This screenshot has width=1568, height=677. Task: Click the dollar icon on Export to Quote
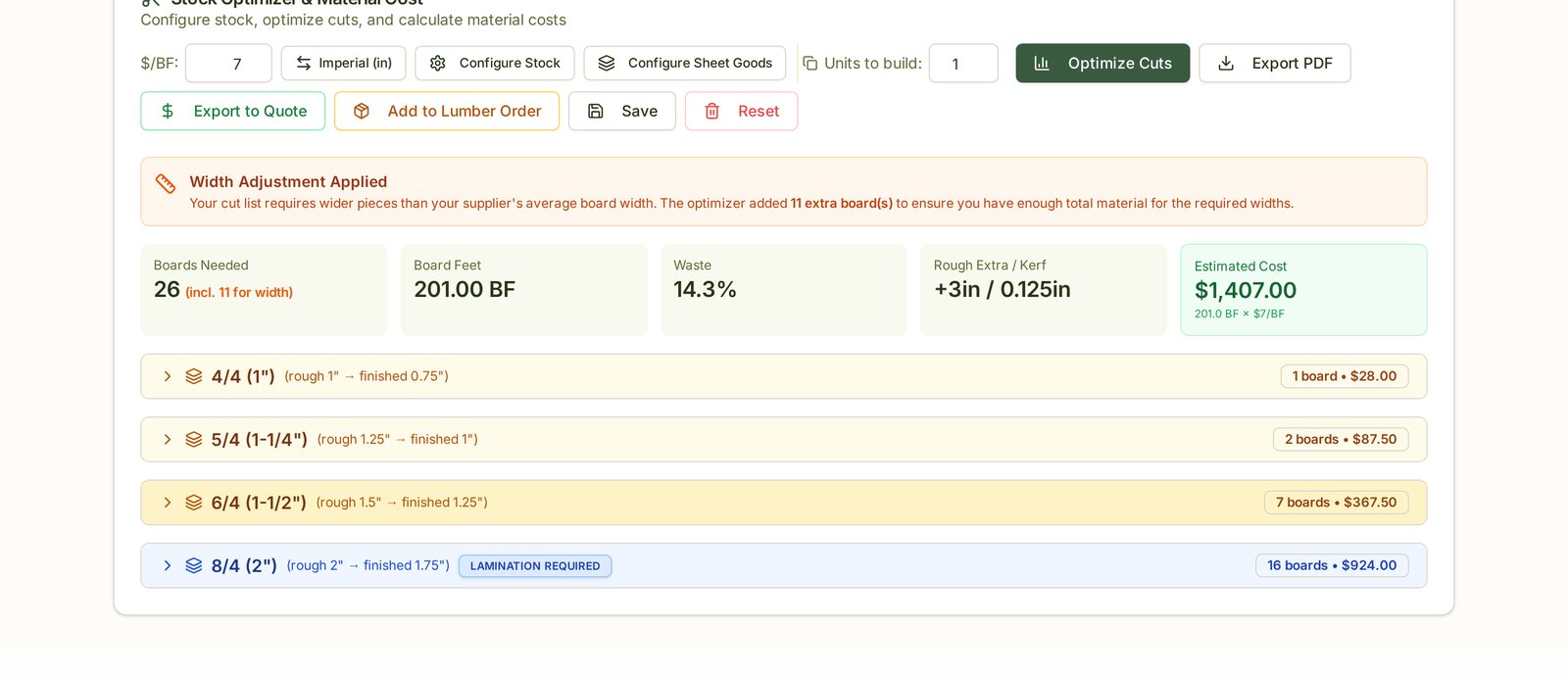(x=168, y=111)
